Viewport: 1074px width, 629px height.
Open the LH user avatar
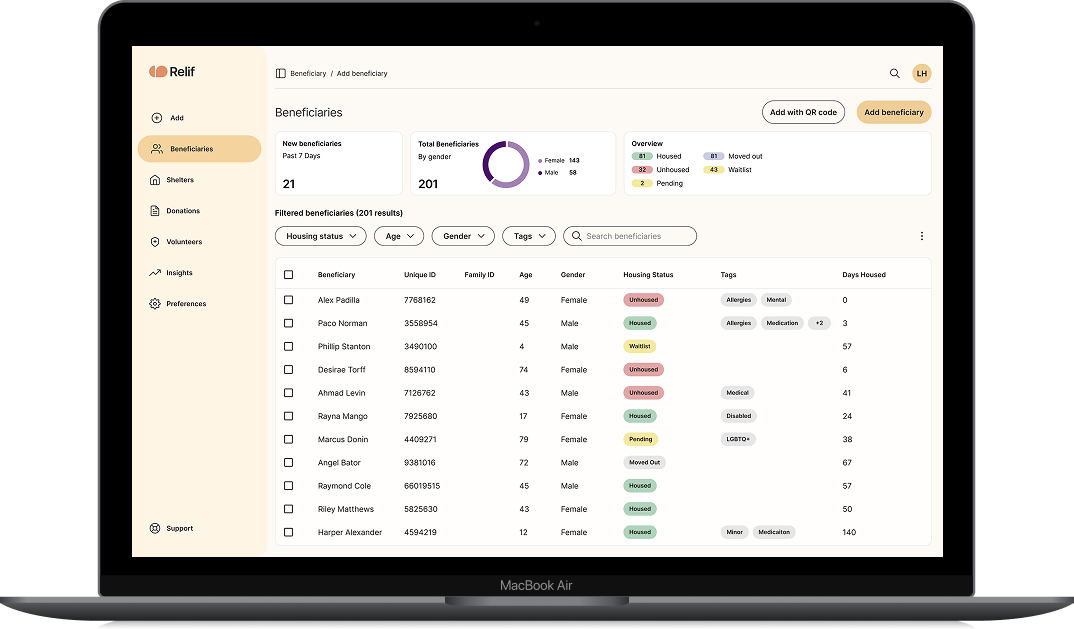tap(922, 73)
